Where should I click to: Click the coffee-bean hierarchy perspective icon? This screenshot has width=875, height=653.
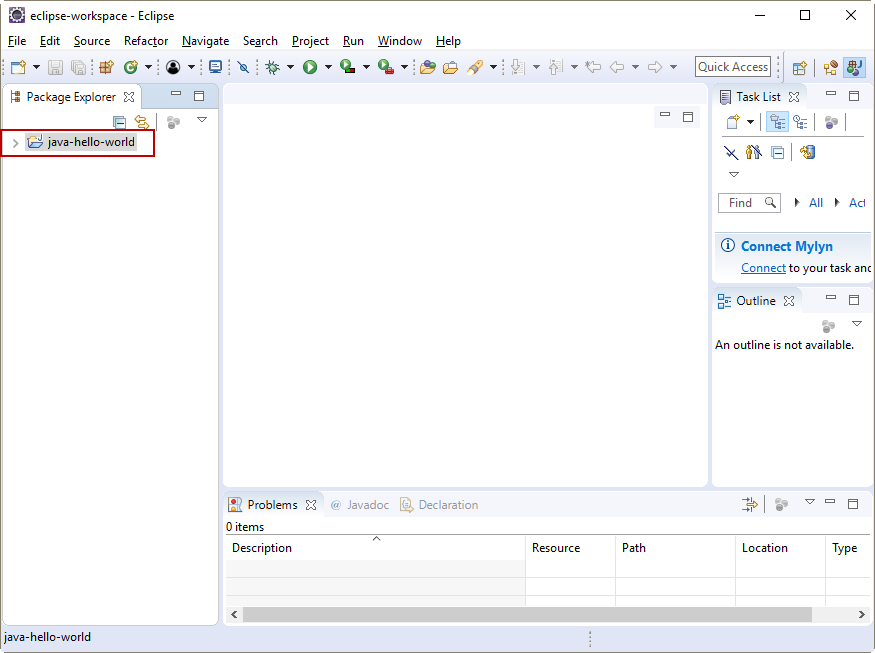(830, 68)
